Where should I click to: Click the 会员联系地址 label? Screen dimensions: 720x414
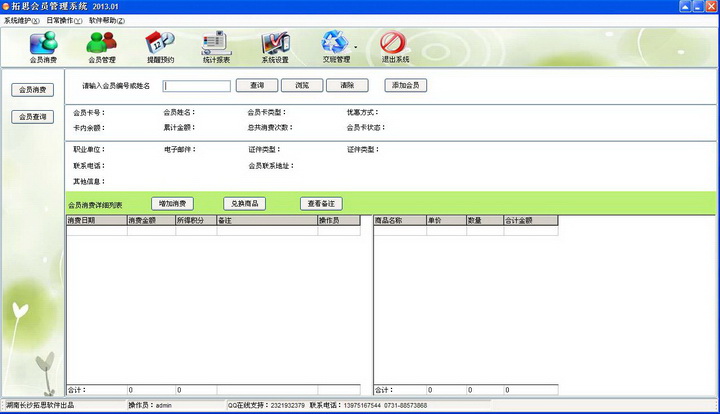[x=271, y=166]
